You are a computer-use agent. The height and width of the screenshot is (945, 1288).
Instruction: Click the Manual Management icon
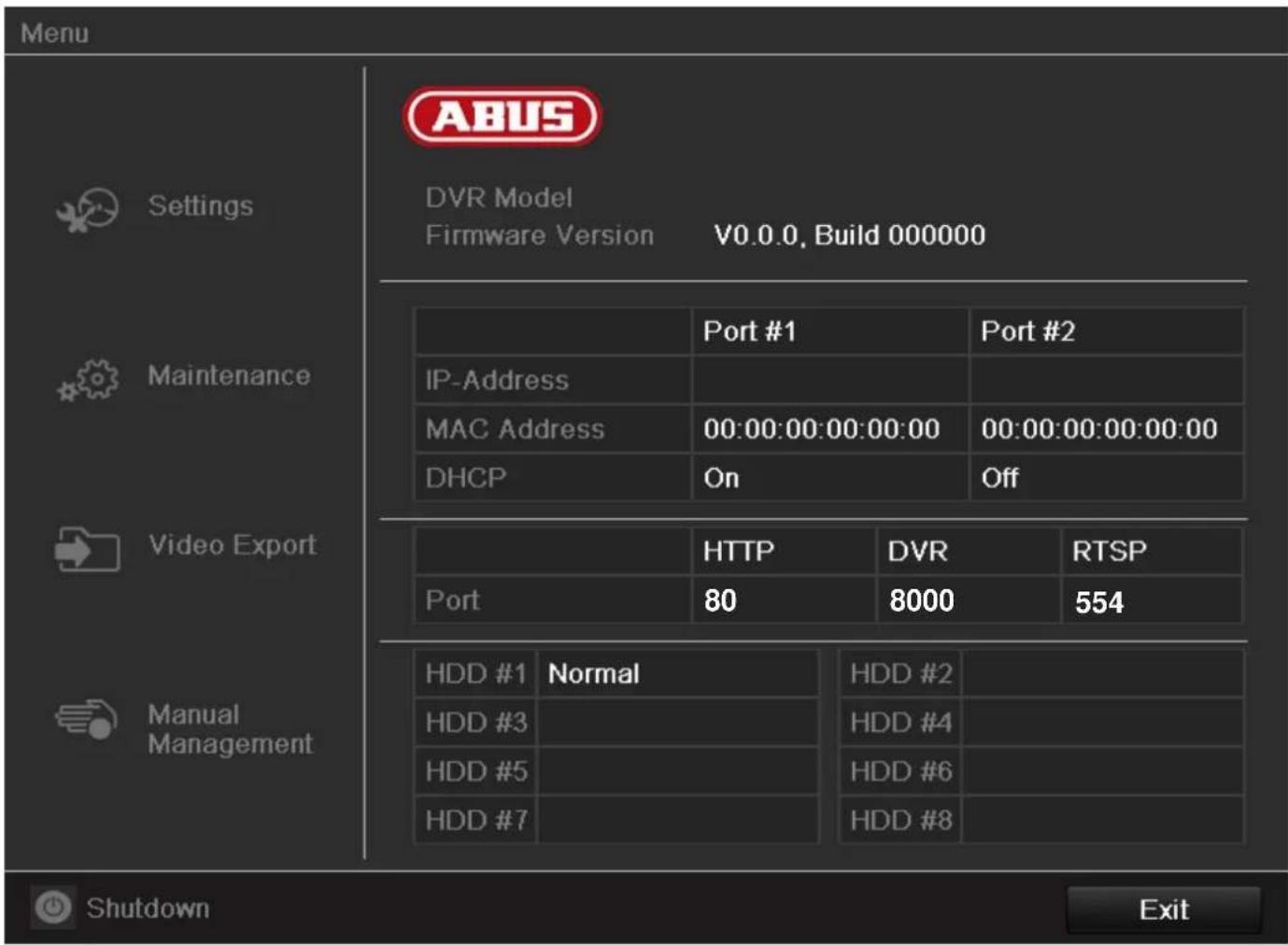point(87,720)
